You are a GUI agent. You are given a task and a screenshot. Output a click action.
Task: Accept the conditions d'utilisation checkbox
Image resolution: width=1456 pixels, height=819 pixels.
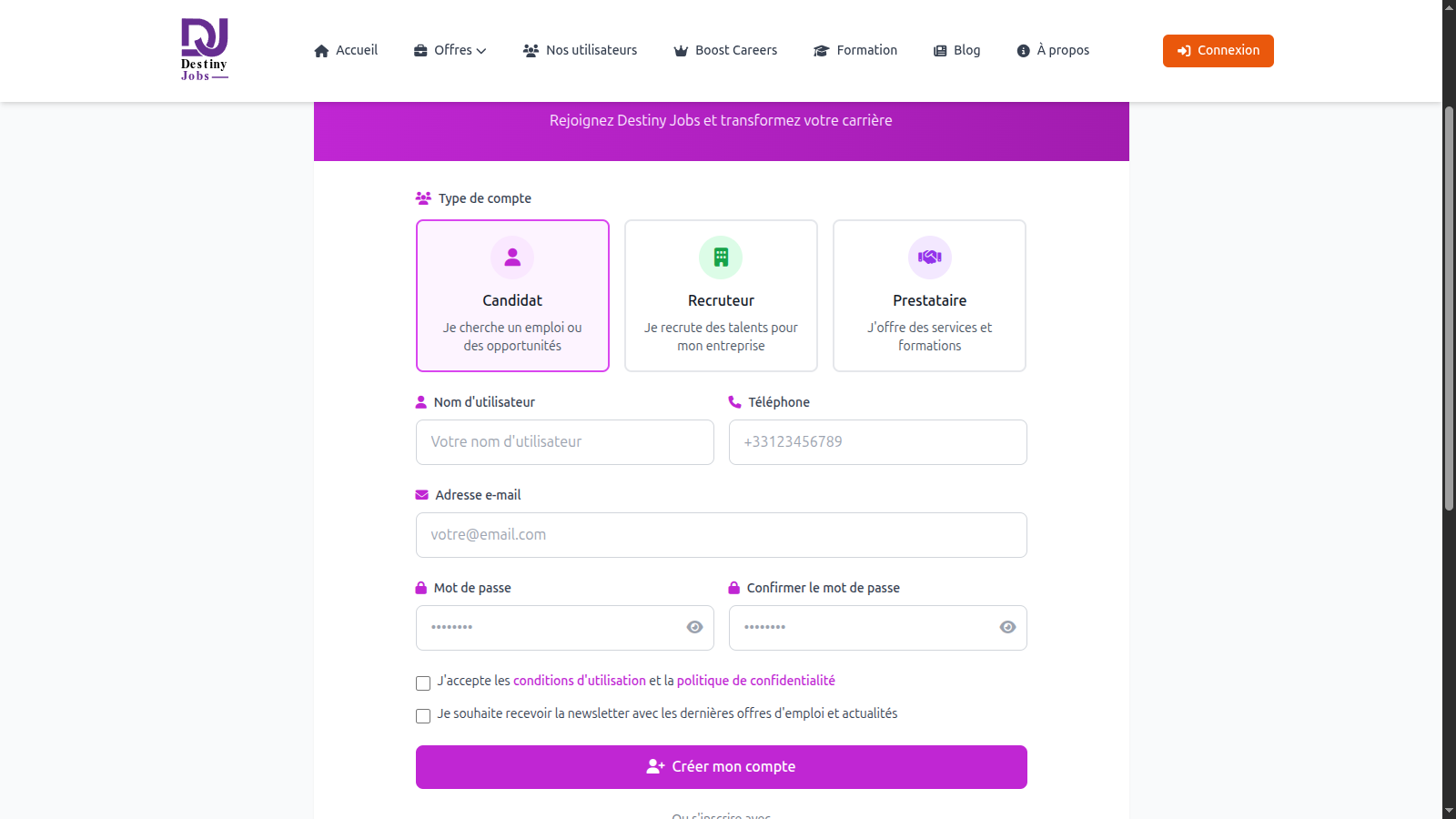[x=423, y=683]
